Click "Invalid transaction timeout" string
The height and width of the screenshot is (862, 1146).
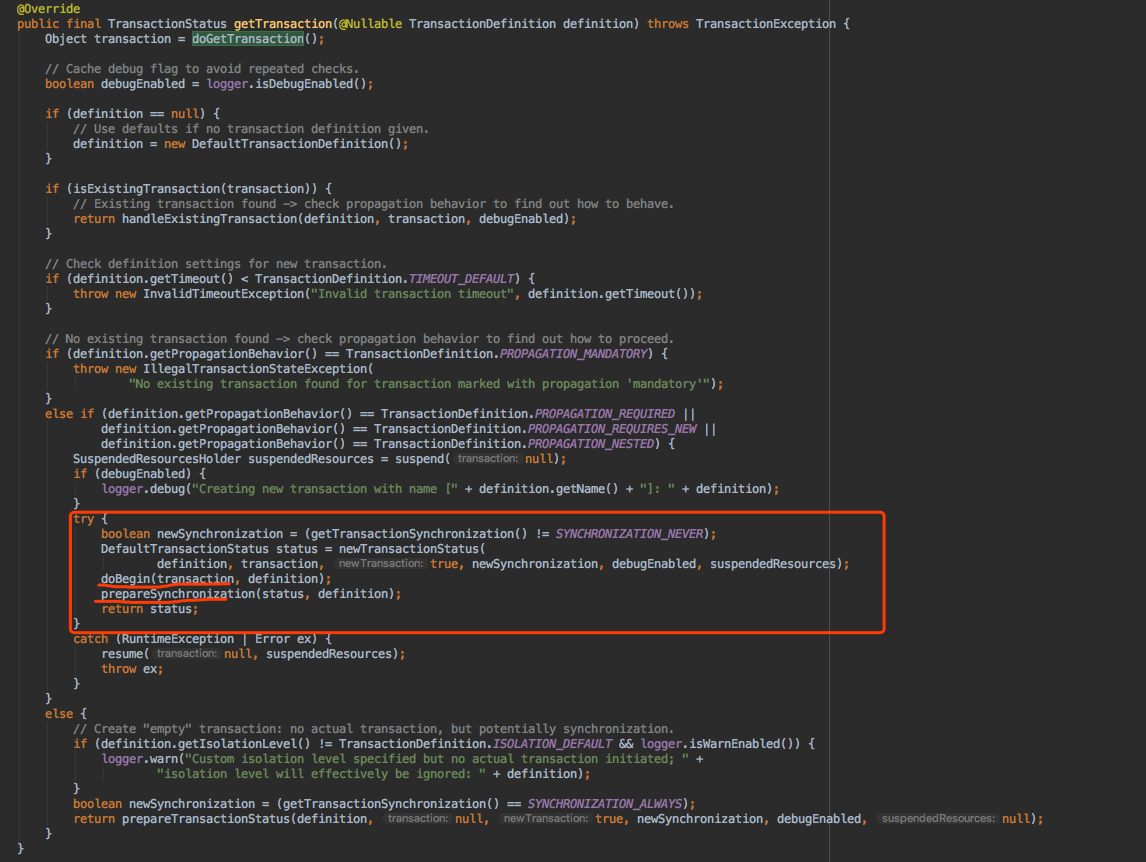click(413, 294)
